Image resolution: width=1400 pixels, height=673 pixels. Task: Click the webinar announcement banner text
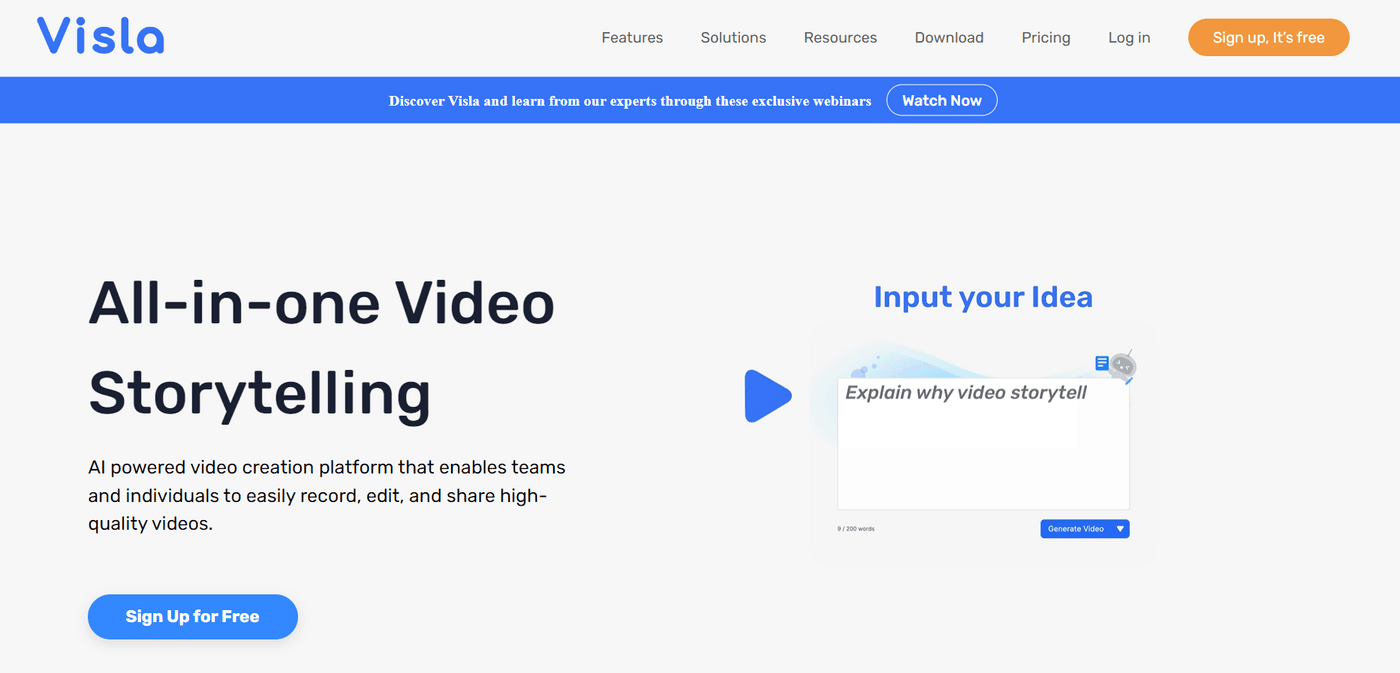(x=630, y=101)
